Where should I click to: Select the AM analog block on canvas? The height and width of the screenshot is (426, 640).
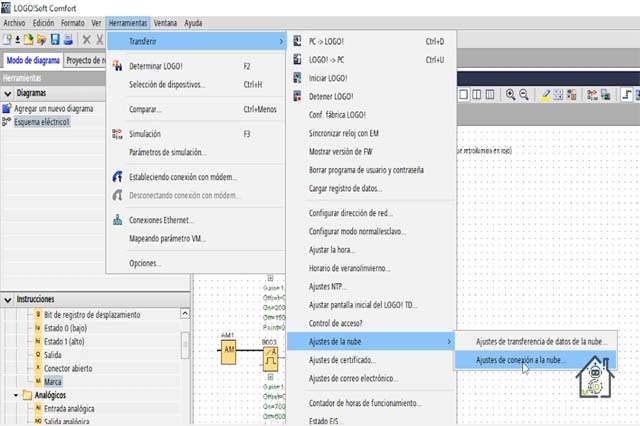point(229,348)
